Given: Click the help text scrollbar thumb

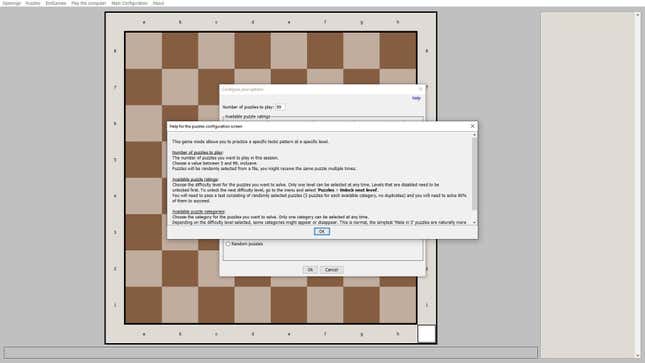Looking at the screenshot, I should [x=474, y=174].
